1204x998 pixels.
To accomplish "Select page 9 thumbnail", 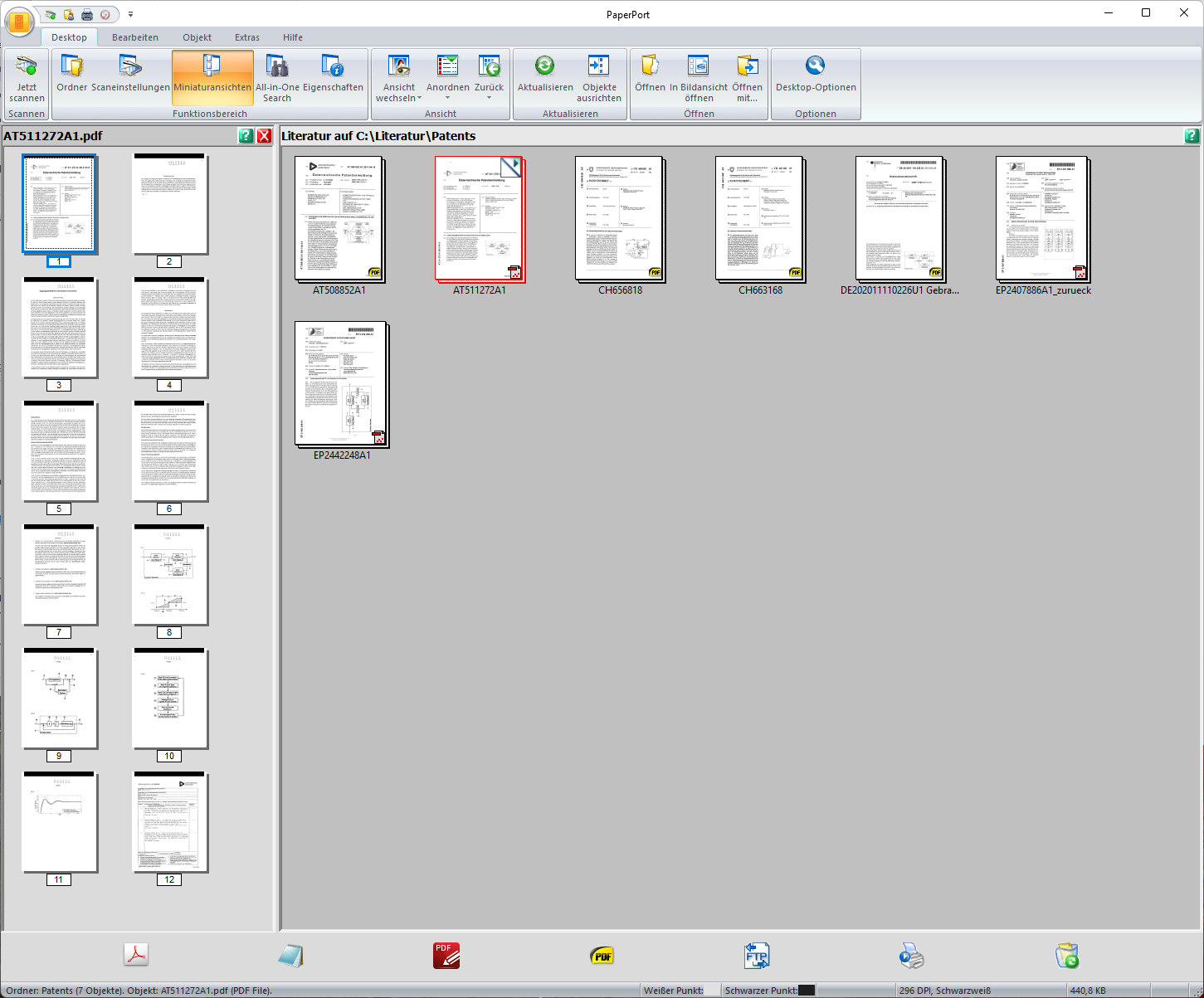I will click(59, 698).
